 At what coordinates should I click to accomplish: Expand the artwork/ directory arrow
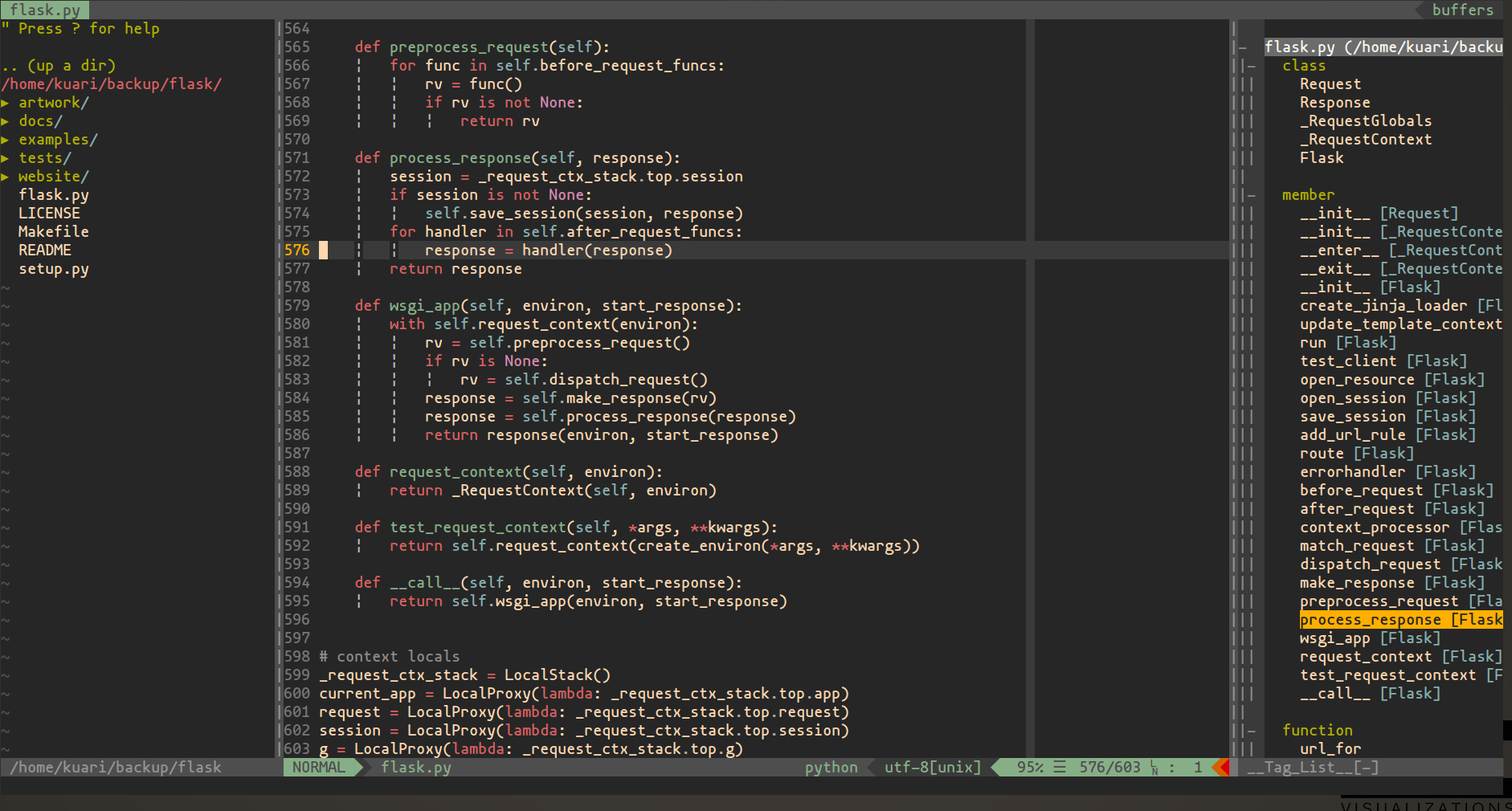click(x=5, y=103)
